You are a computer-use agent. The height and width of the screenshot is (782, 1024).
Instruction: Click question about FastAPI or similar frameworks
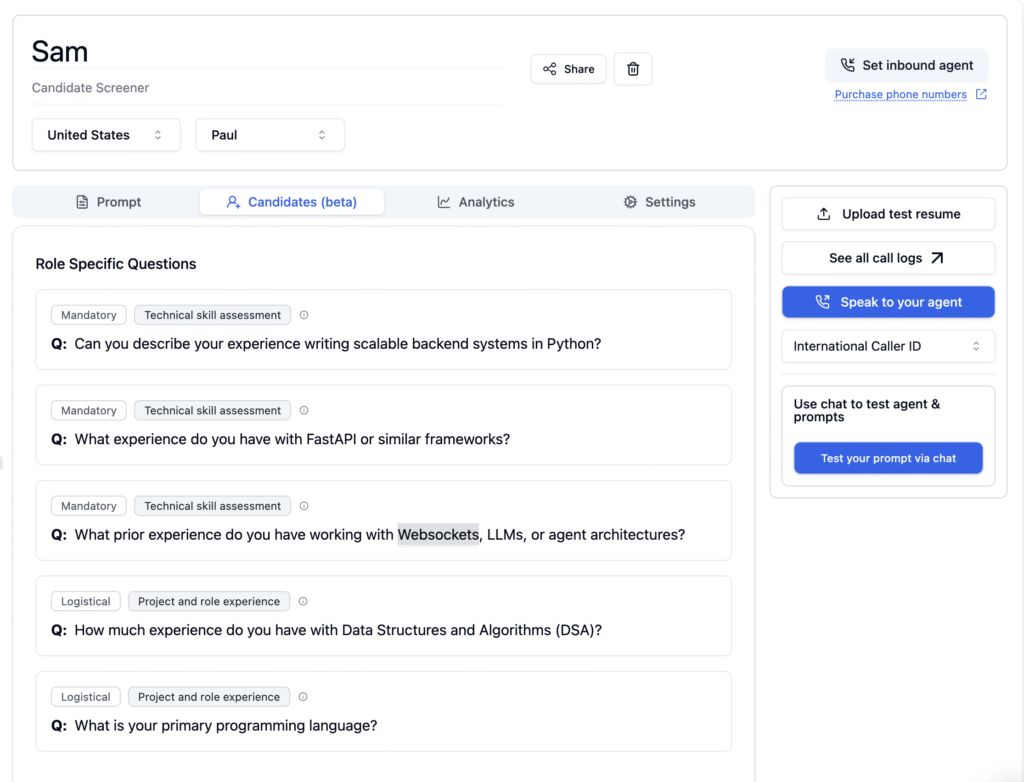click(x=292, y=439)
